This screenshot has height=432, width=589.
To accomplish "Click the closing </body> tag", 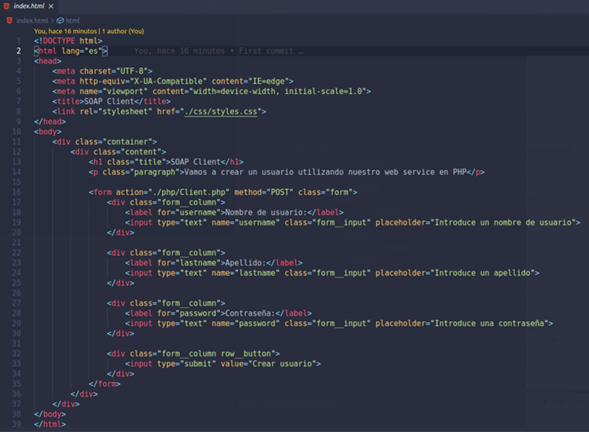I will pyautogui.click(x=50, y=414).
